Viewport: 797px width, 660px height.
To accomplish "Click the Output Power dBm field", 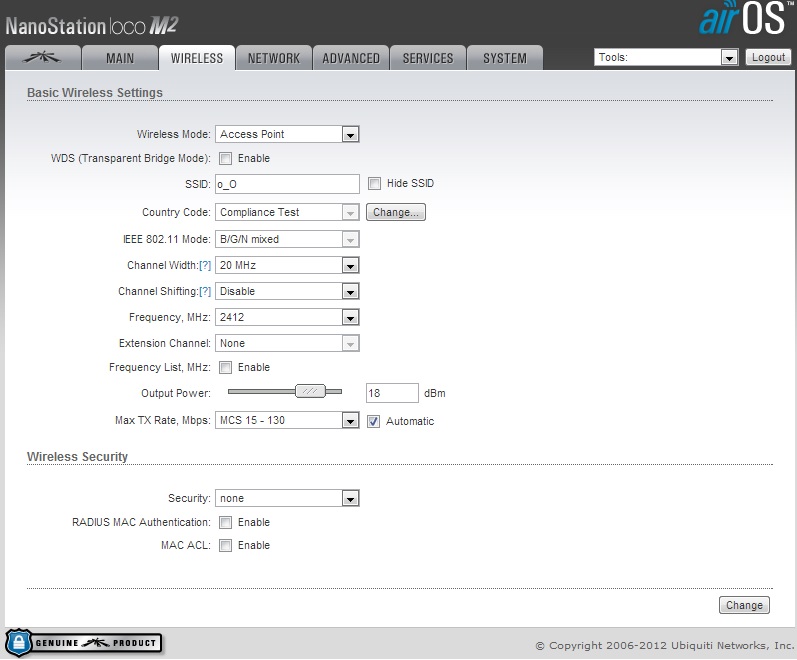I will (x=392, y=393).
